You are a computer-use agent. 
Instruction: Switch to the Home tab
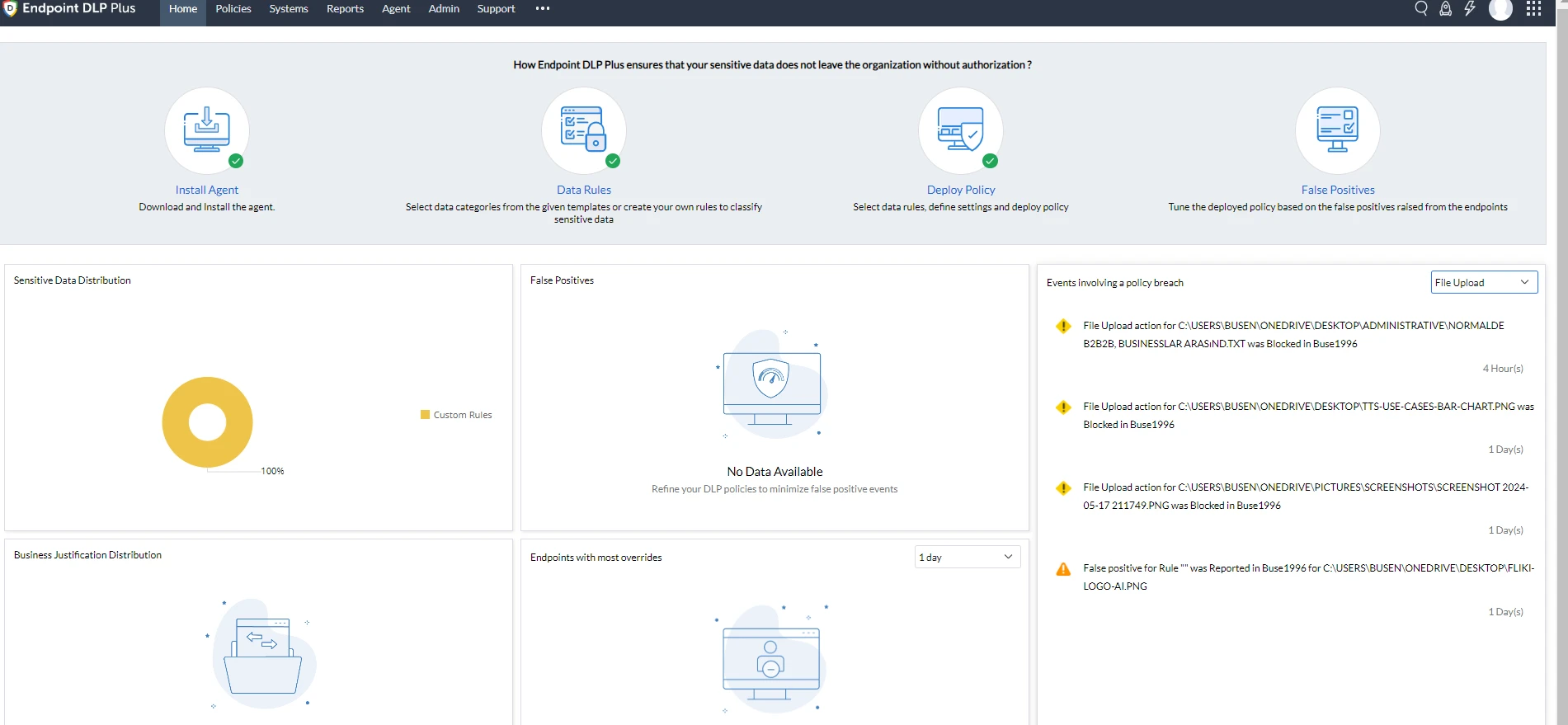[x=183, y=9]
